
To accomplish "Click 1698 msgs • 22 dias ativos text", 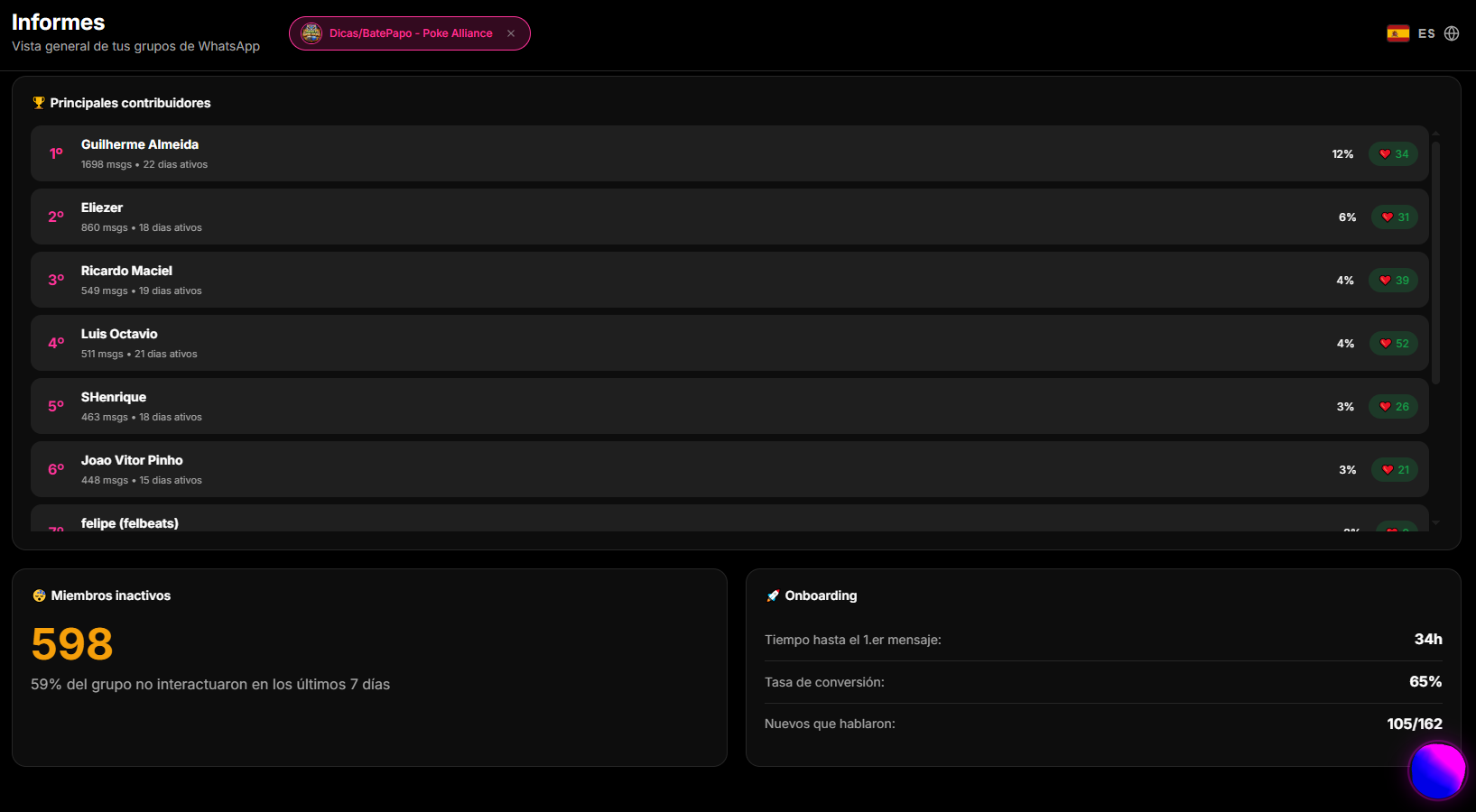I will [144, 165].
